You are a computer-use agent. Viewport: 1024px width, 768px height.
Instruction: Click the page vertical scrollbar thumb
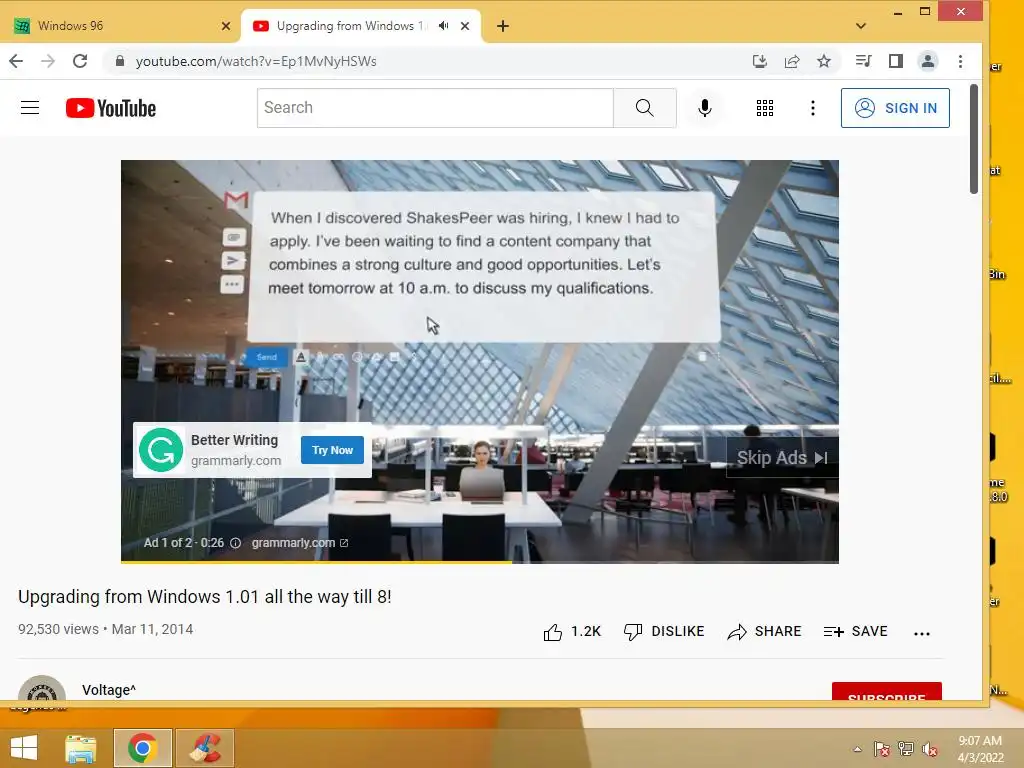[974, 139]
